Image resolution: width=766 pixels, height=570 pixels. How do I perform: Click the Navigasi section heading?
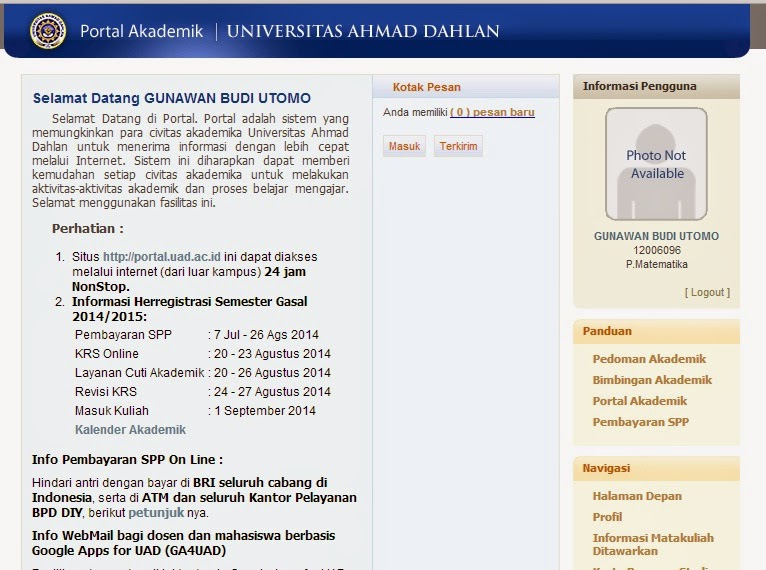tap(606, 468)
